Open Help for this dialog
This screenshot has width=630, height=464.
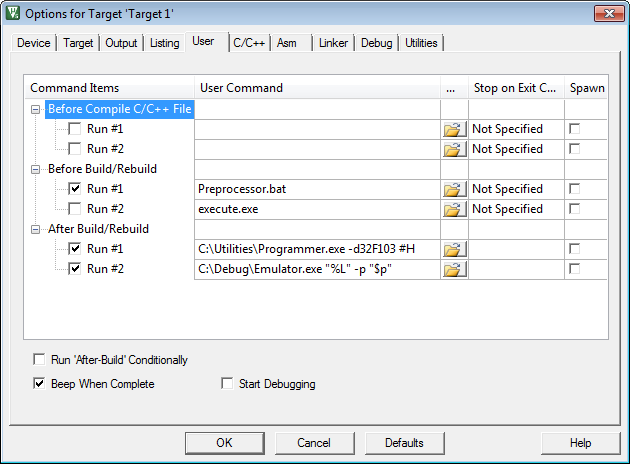[580, 443]
